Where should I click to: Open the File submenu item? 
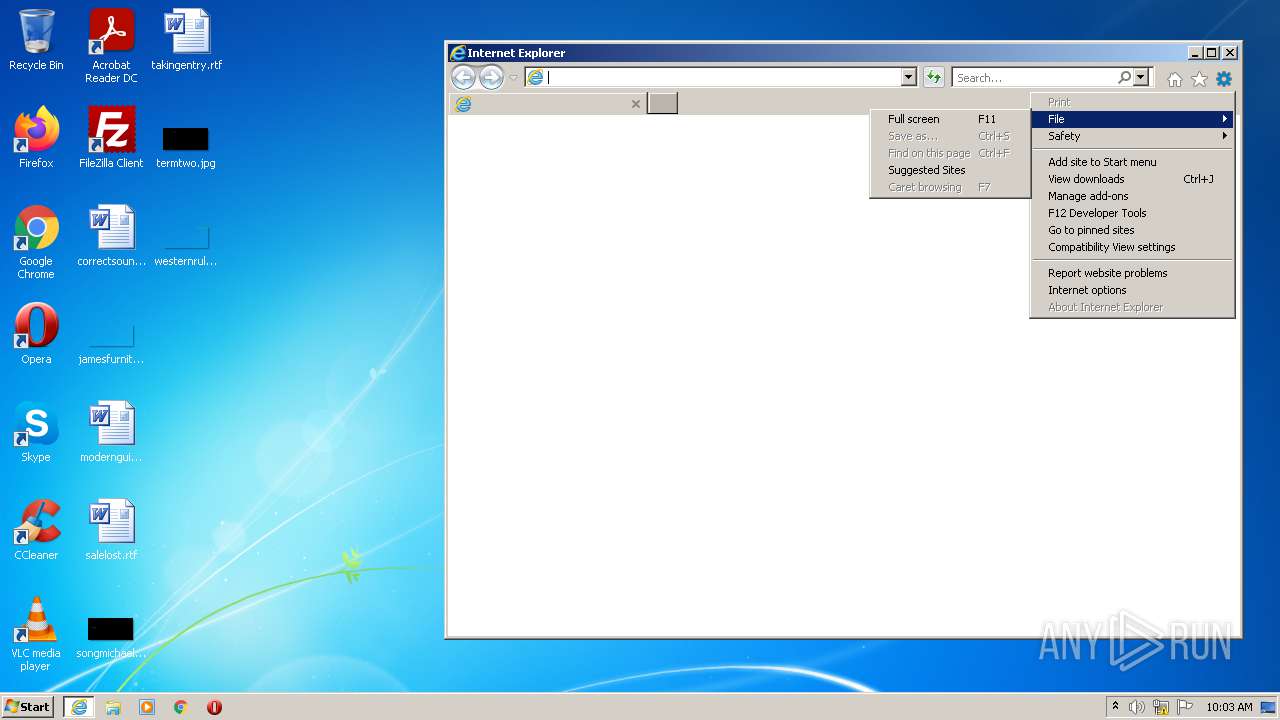click(x=1133, y=119)
